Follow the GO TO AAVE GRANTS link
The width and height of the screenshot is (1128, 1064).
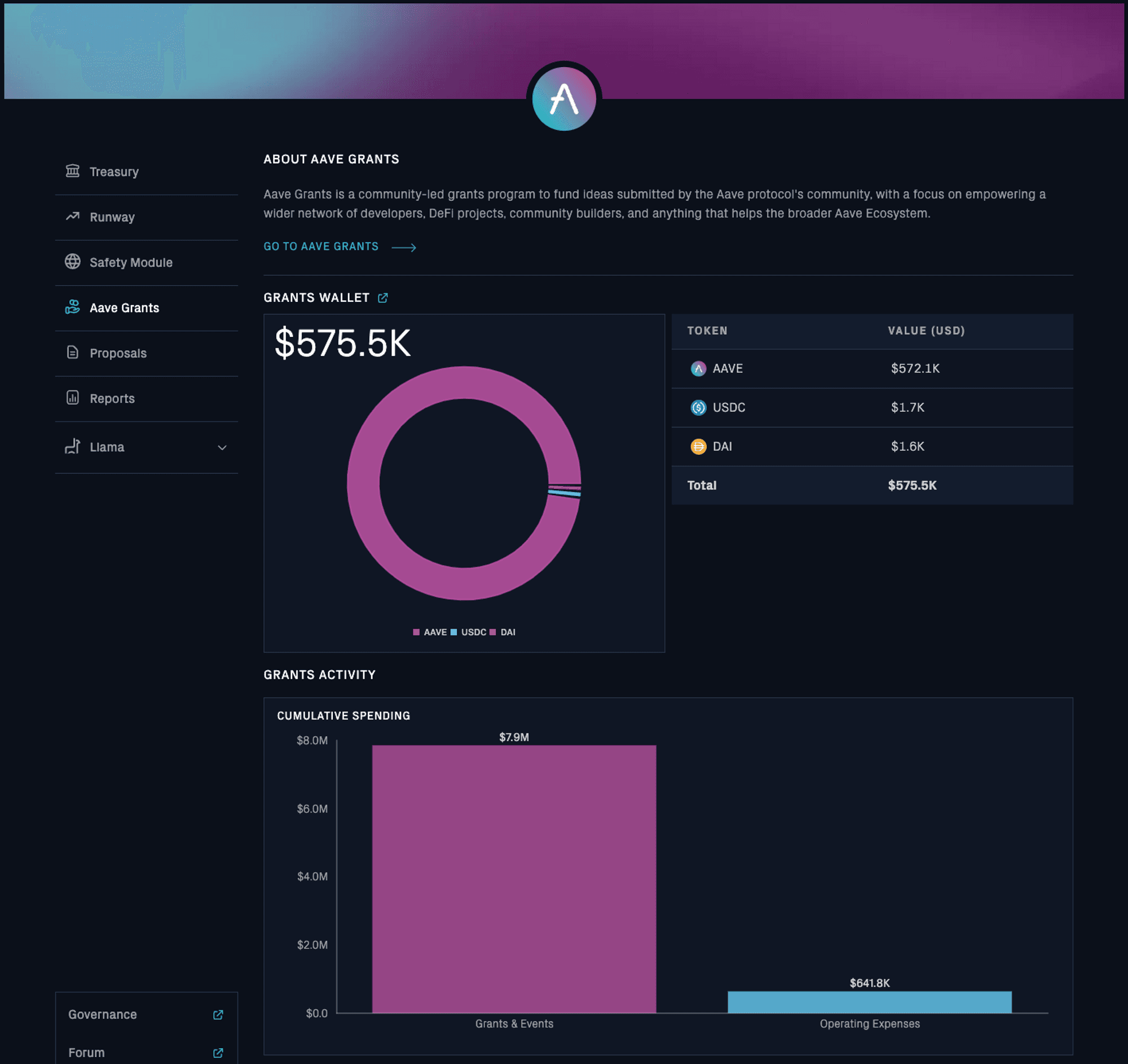tap(321, 247)
